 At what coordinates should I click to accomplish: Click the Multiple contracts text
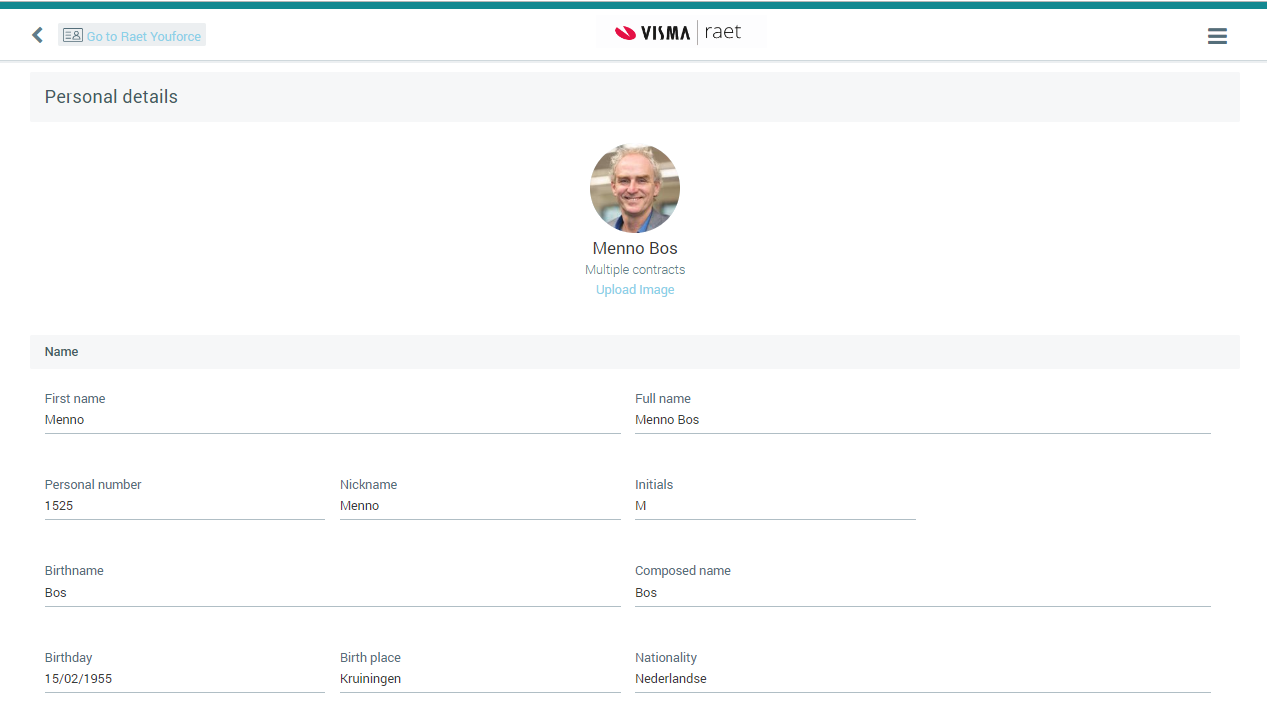[x=635, y=270]
